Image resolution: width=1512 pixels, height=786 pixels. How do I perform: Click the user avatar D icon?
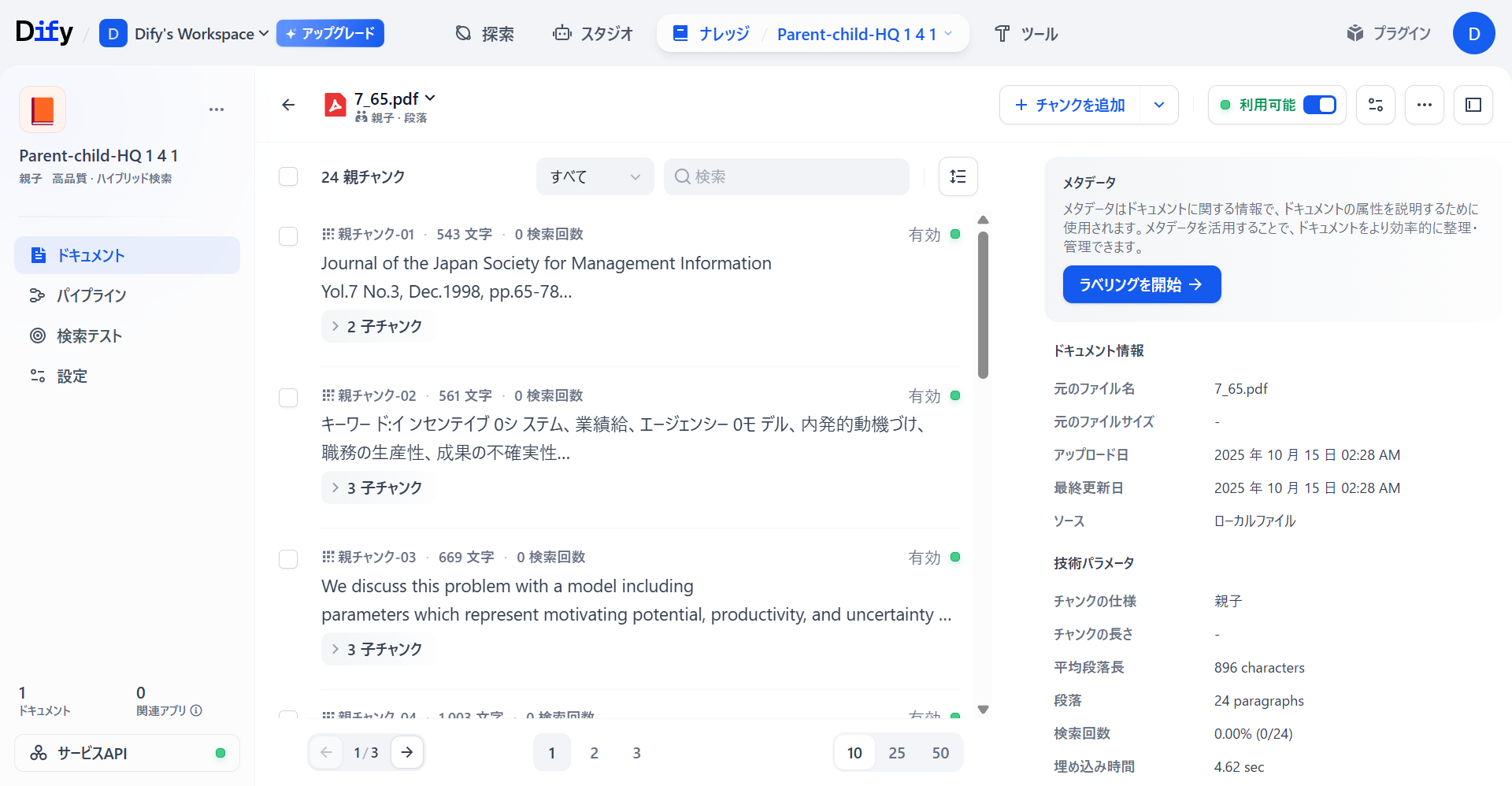(1473, 34)
